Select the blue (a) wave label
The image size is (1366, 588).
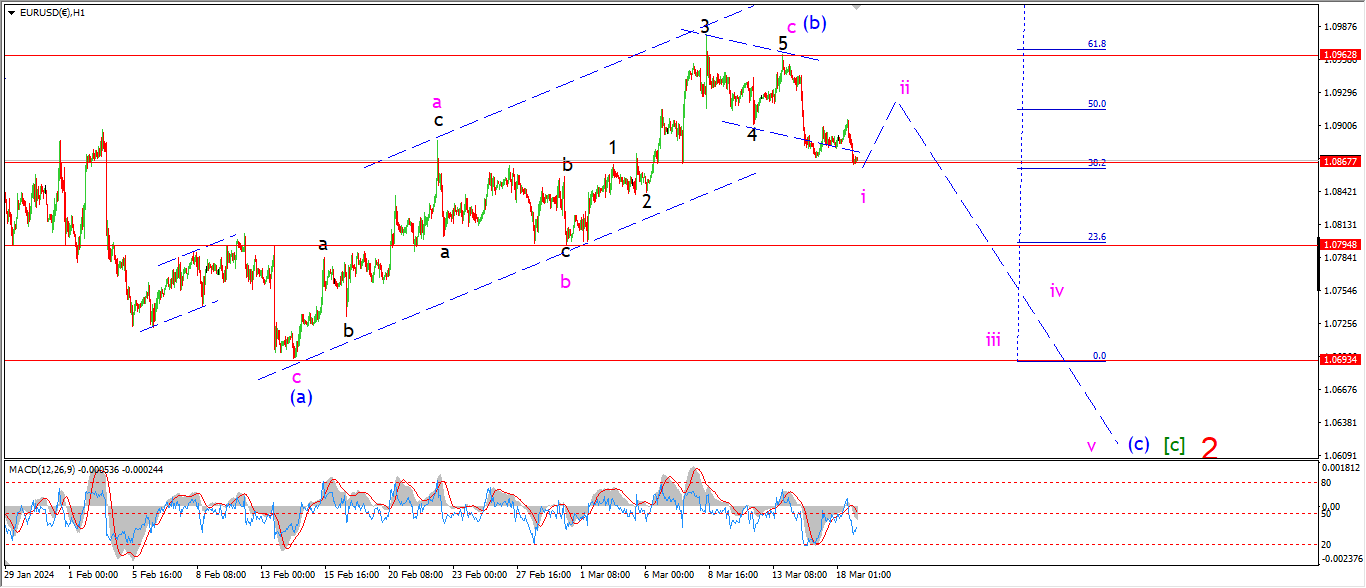click(301, 396)
